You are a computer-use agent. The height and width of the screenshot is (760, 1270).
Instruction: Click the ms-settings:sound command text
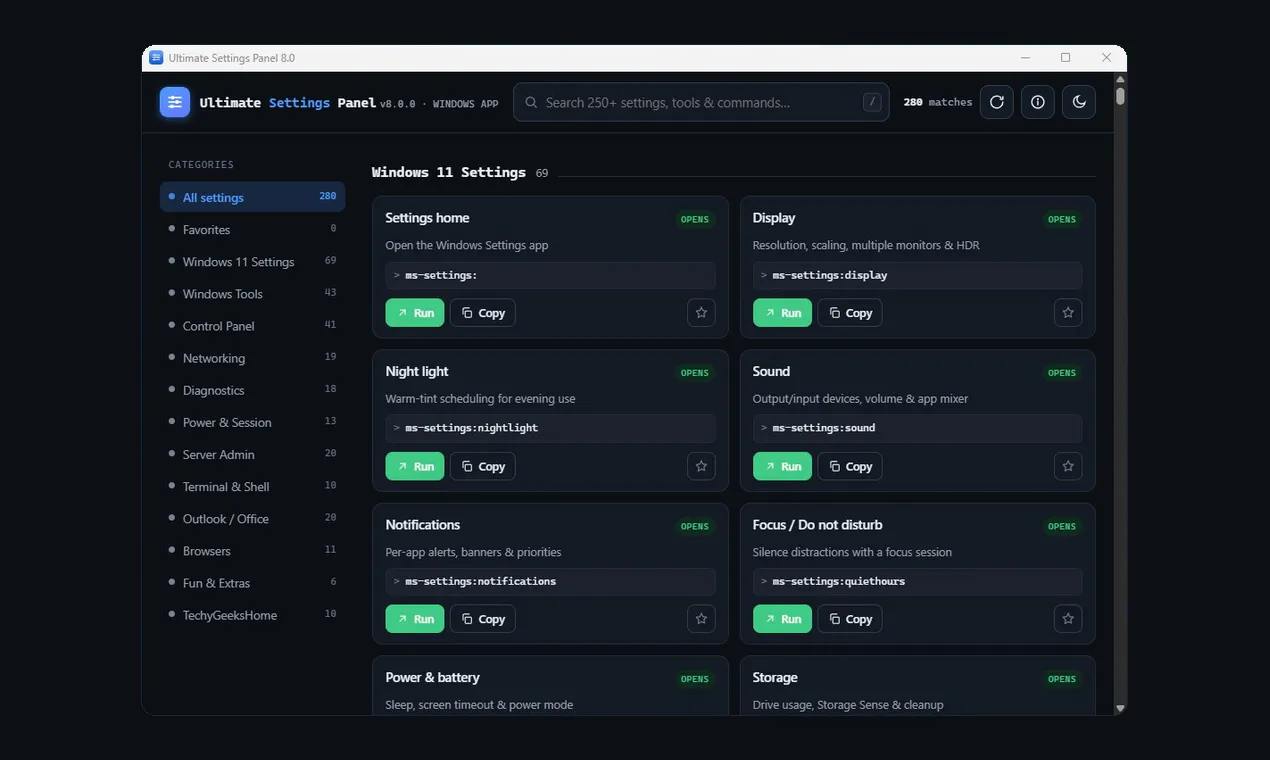click(x=824, y=428)
